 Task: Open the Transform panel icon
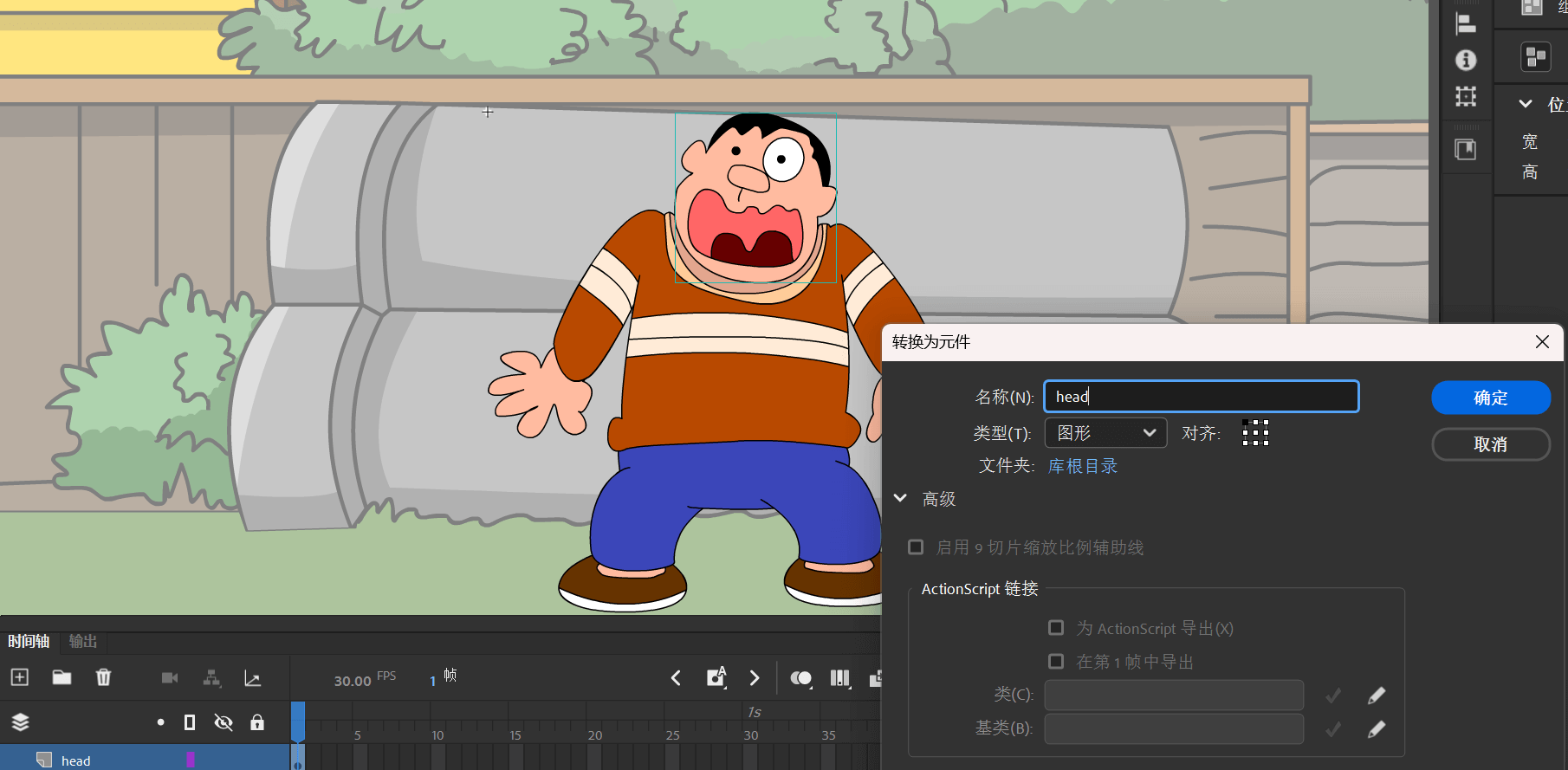(x=1466, y=96)
